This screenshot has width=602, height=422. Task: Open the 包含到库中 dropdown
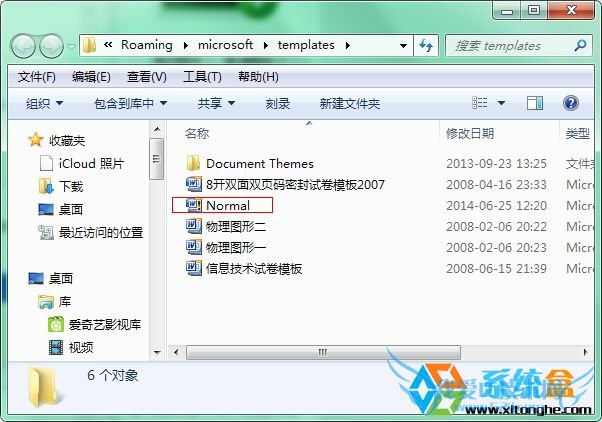[x=131, y=103]
